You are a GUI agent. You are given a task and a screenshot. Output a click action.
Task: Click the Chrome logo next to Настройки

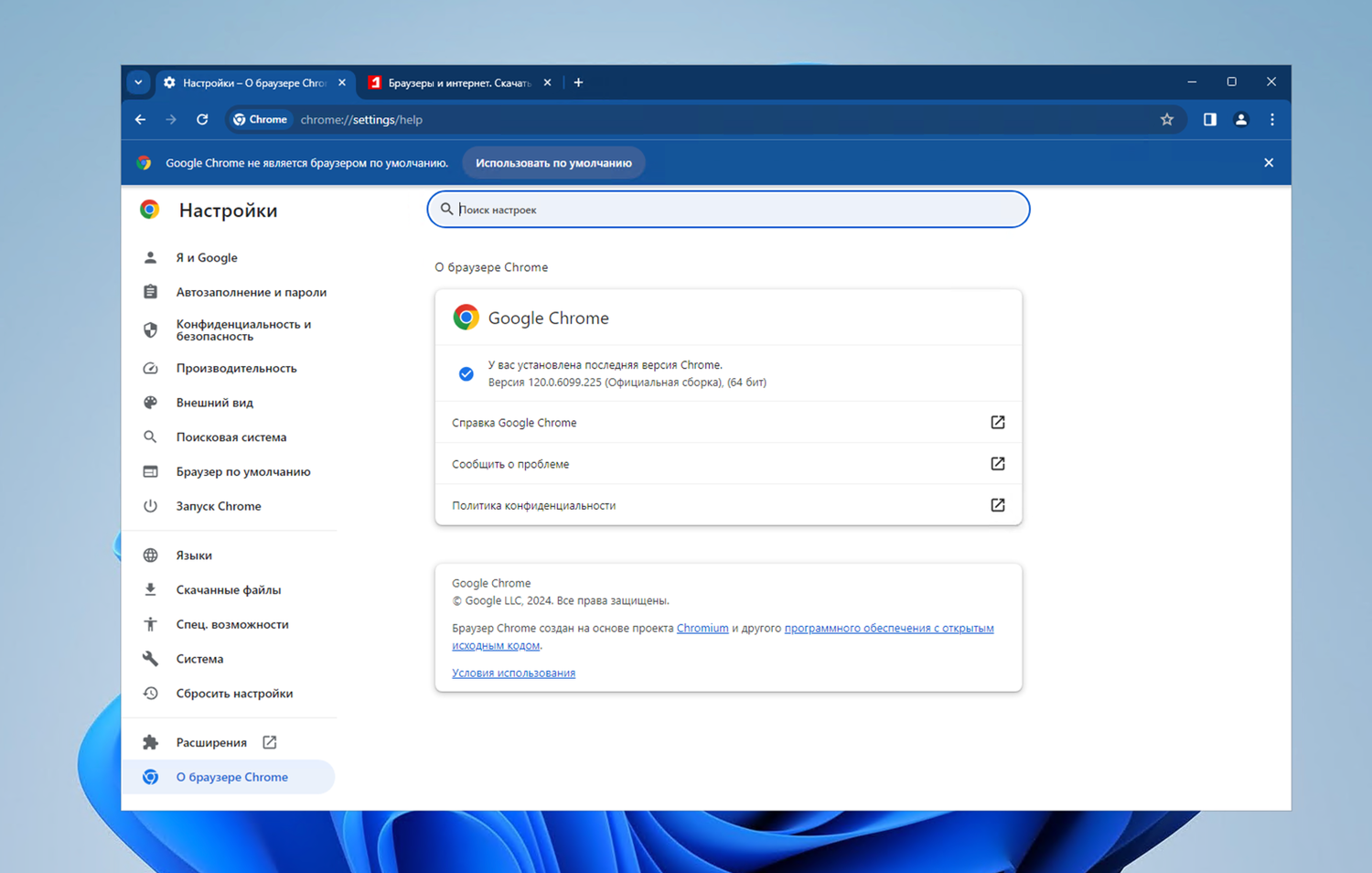150,210
